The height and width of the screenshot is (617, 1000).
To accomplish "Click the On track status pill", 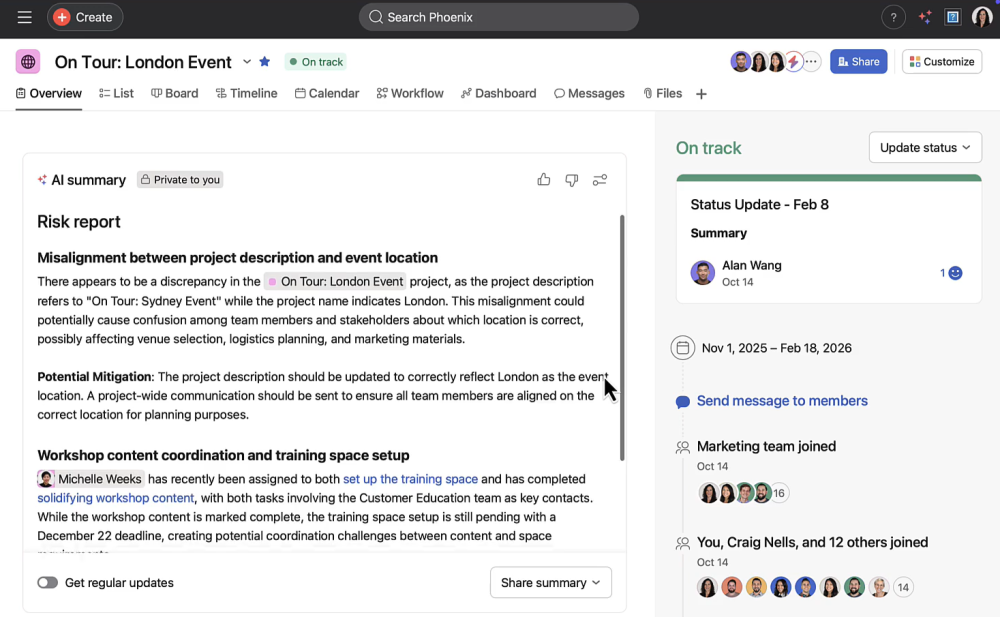I will pyautogui.click(x=316, y=62).
